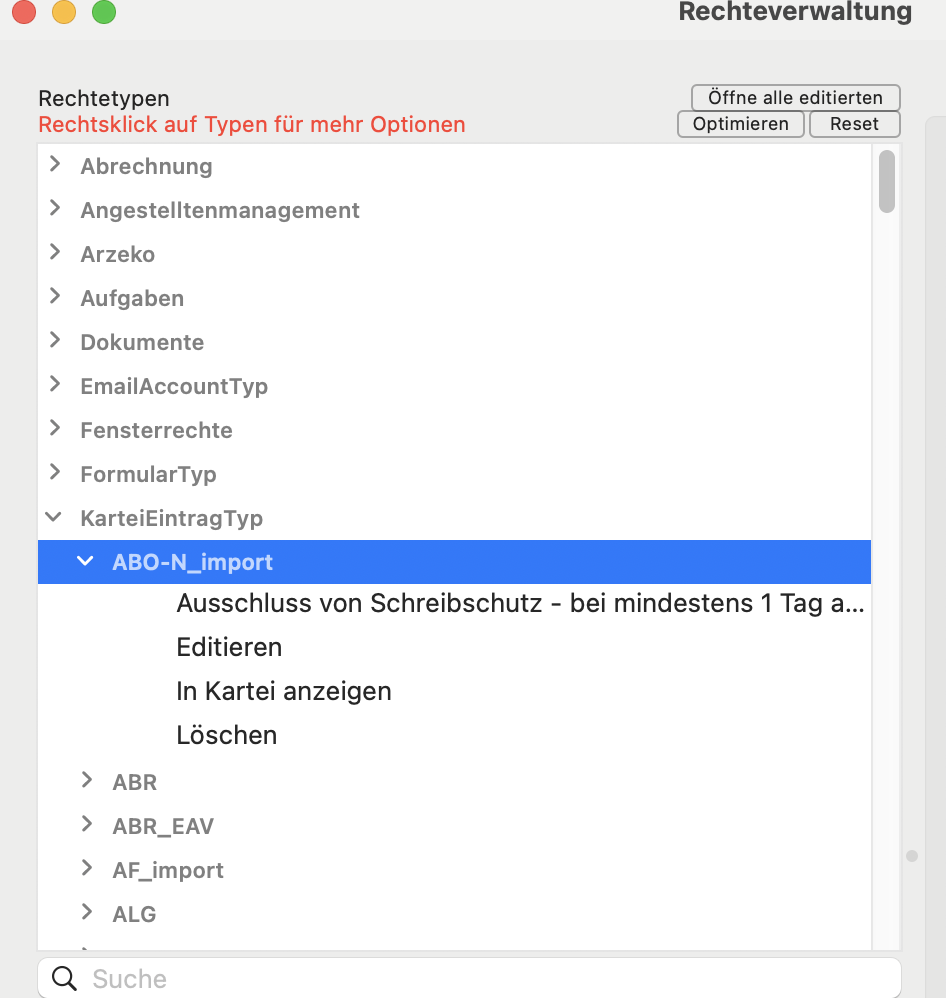This screenshot has width=946, height=998.
Task: Expand the Arzeko category arrow
Action: point(55,252)
